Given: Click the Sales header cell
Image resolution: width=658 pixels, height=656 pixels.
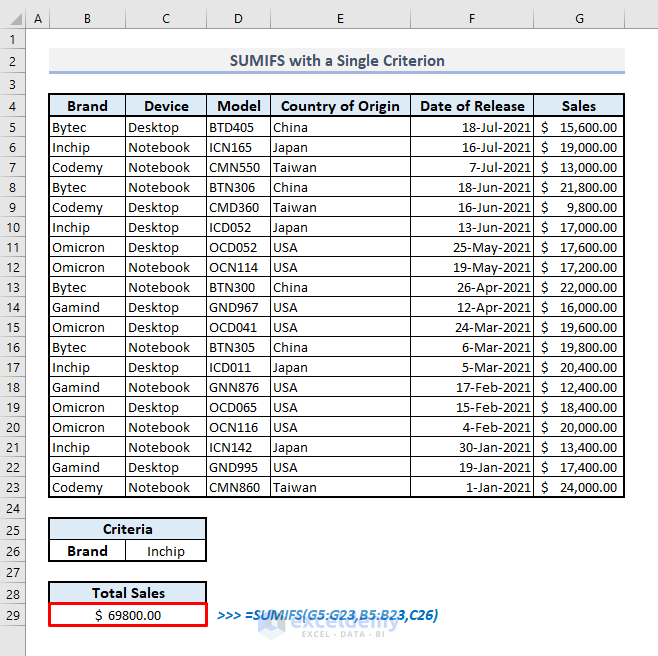Looking at the screenshot, I should 579,106.
